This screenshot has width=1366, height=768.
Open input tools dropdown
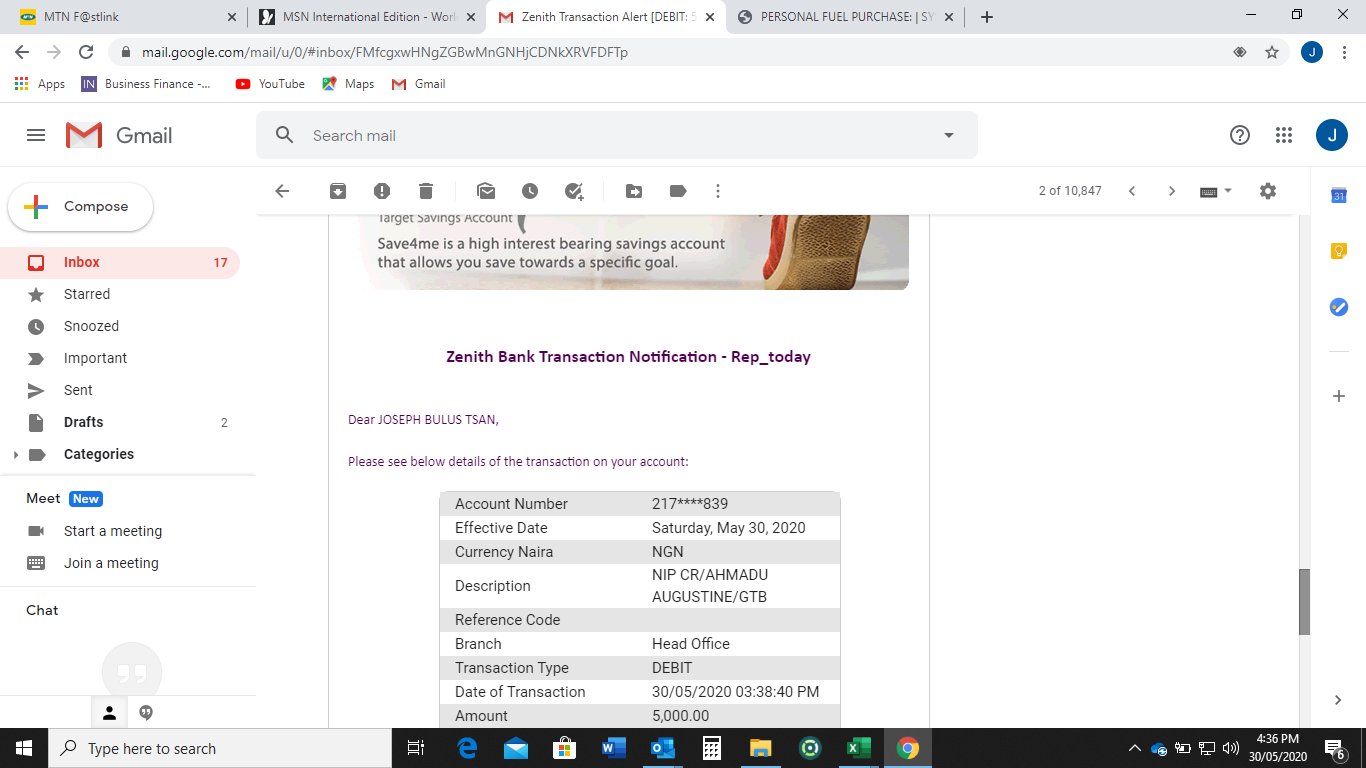pyautogui.click(x=1228, y=191)
